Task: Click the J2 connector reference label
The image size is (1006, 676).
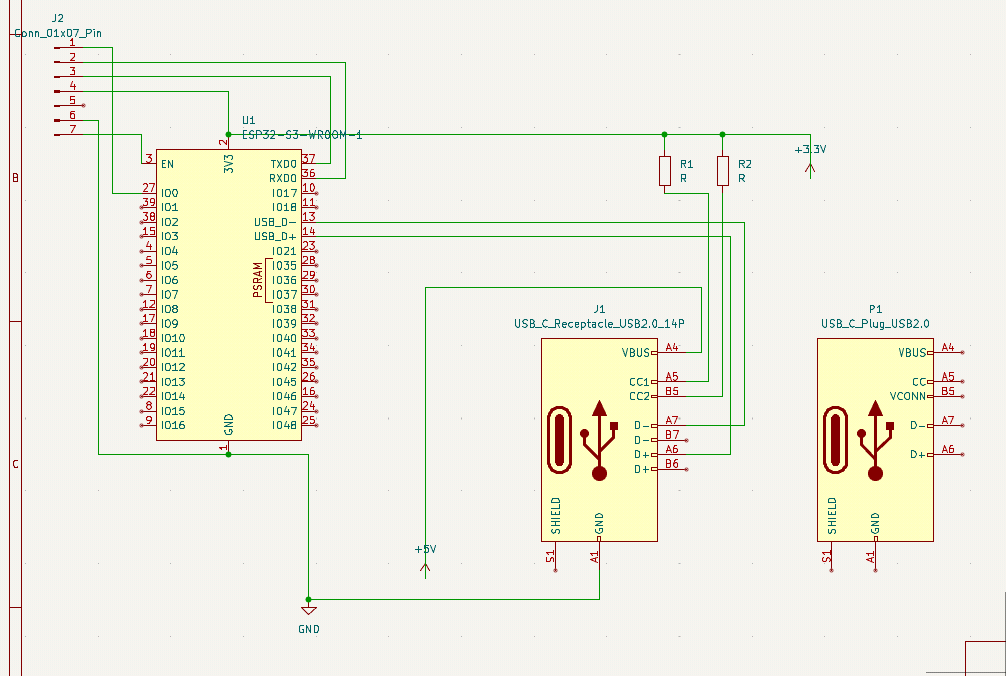Action: point(58,18)
